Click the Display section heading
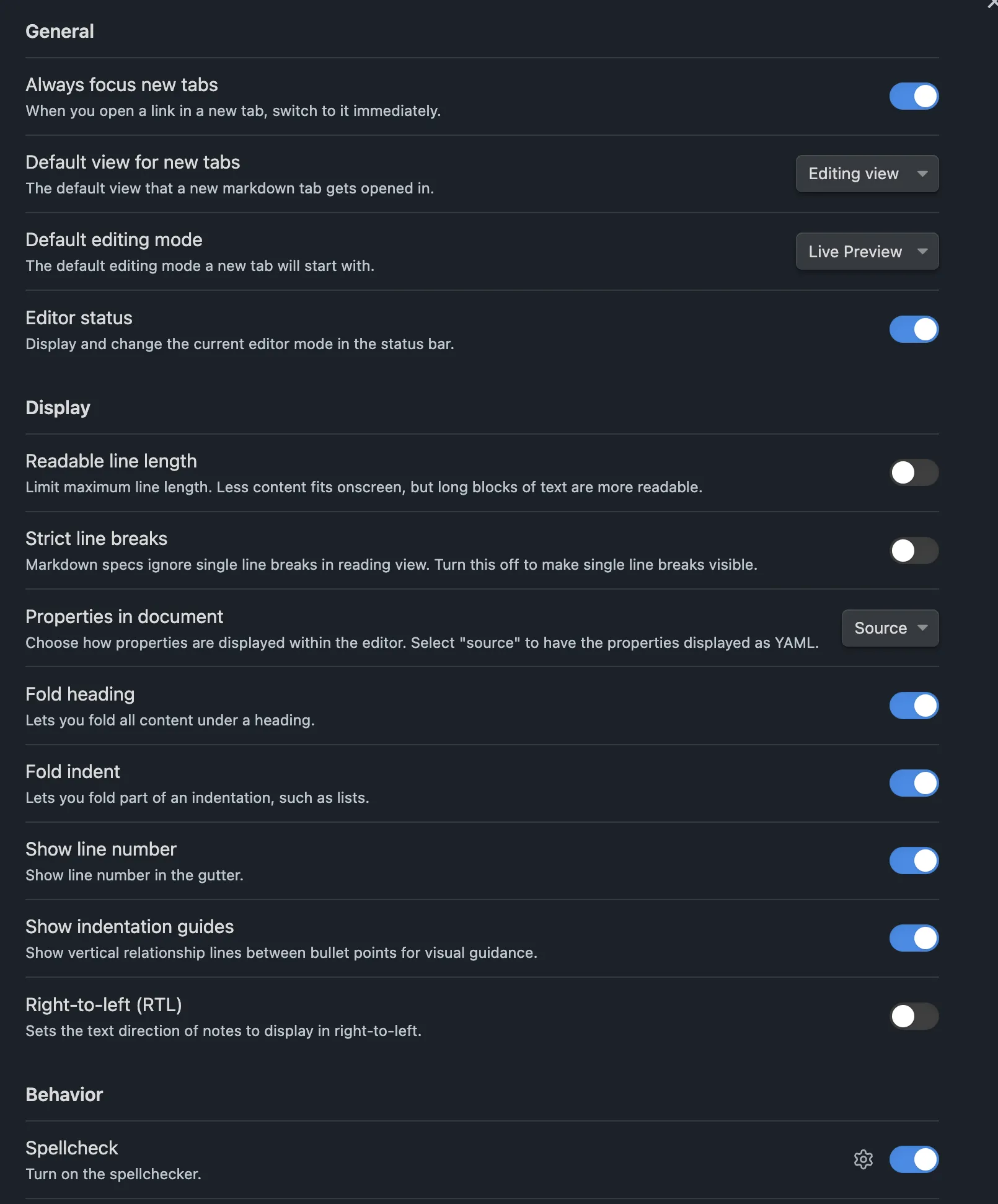 click(58, 407)
